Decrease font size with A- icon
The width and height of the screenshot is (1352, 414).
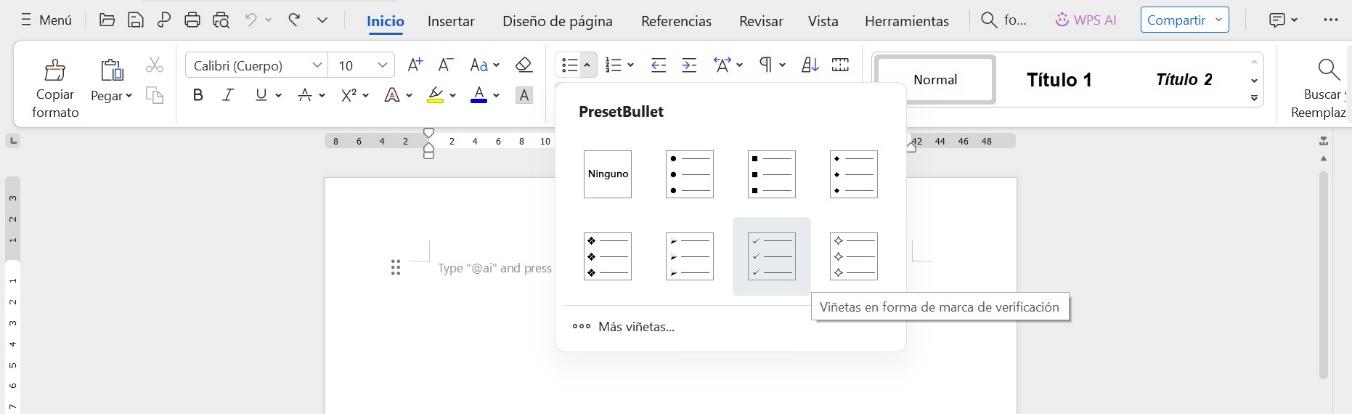click(446, 65)
